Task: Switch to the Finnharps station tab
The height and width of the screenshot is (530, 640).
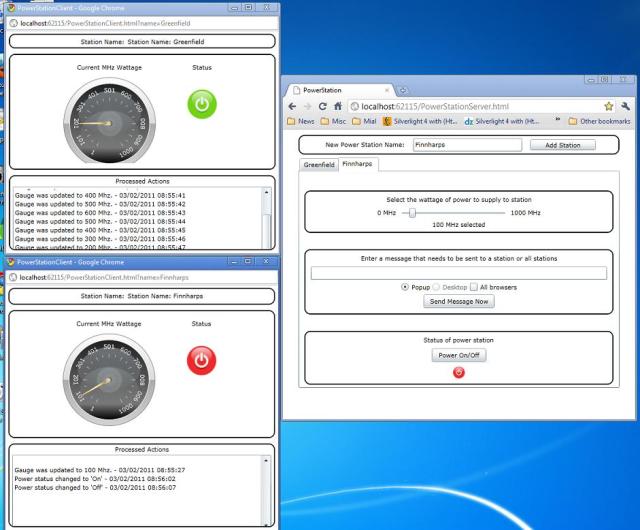Action: pos(358,164)
